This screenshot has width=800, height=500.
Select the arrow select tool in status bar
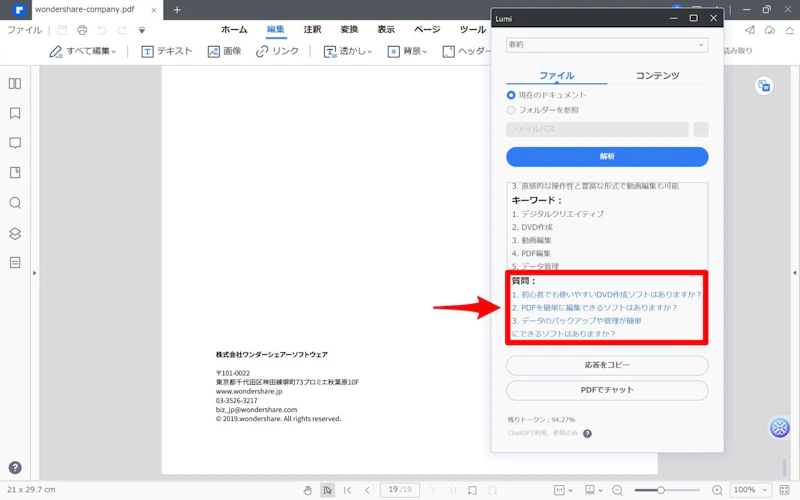pyautogui.click(x=327, y=490)
